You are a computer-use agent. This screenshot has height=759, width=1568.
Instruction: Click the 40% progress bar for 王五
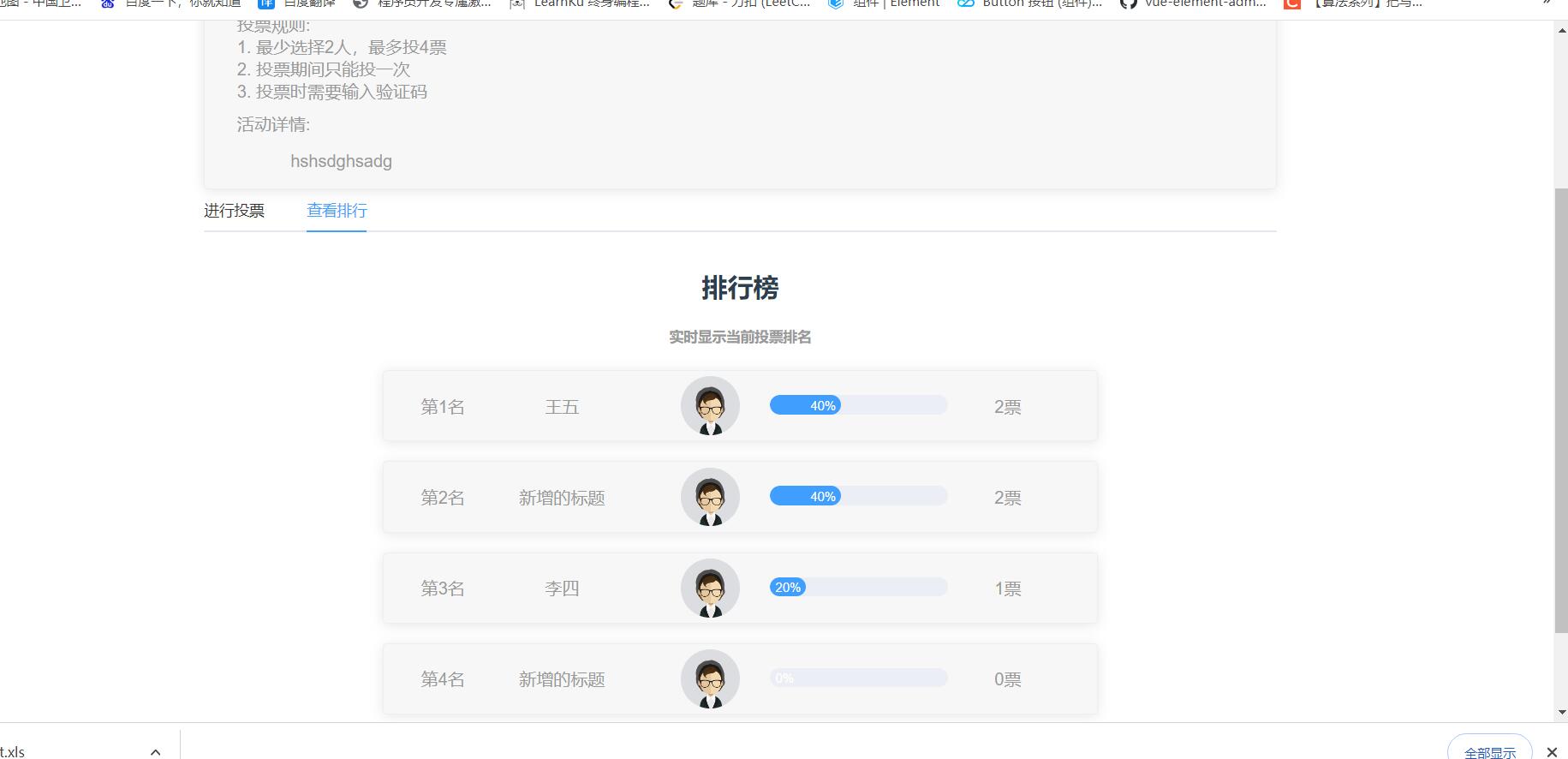[x=858, y=405]
